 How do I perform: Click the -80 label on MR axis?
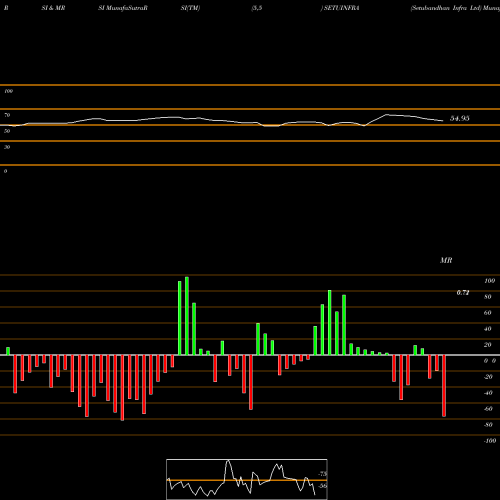(x=488, y=425)
